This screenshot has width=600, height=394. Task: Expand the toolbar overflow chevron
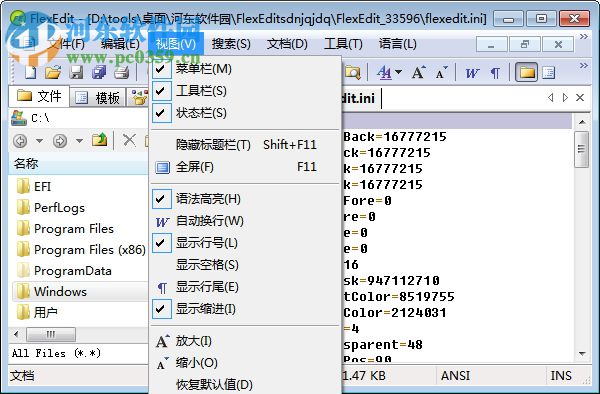584,65
